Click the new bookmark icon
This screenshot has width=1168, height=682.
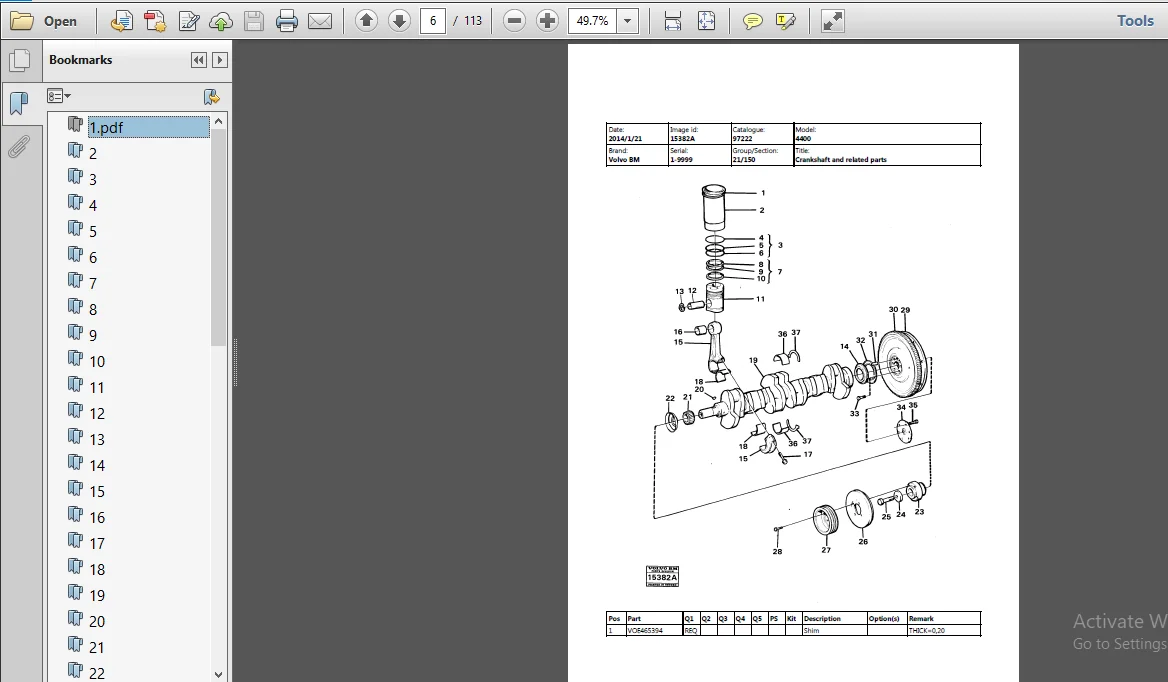coord(212,97)
